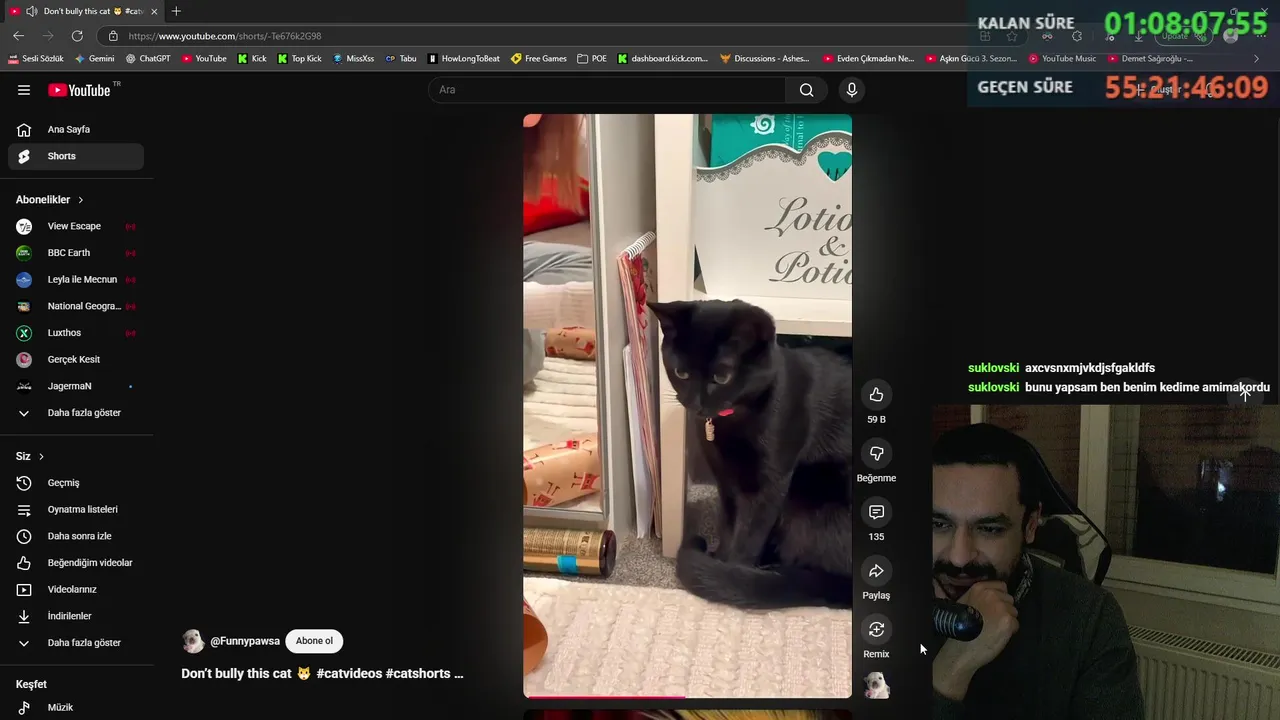Open the View Escape subscription
The width and height of the screenshot is (1280, 720).
pyautogui.click(x=76, y=226)
